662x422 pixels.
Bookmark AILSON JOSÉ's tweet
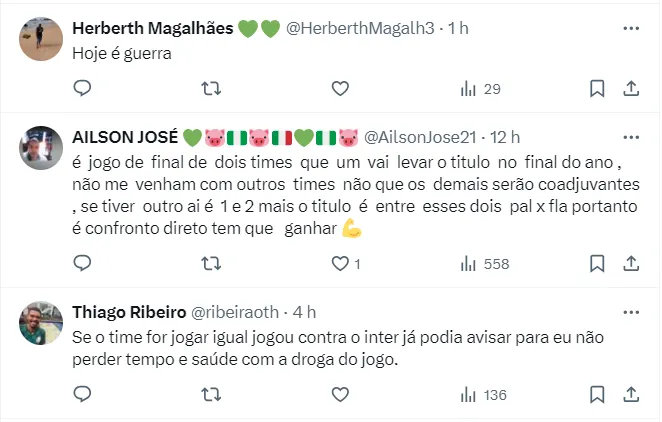(597, 264)
